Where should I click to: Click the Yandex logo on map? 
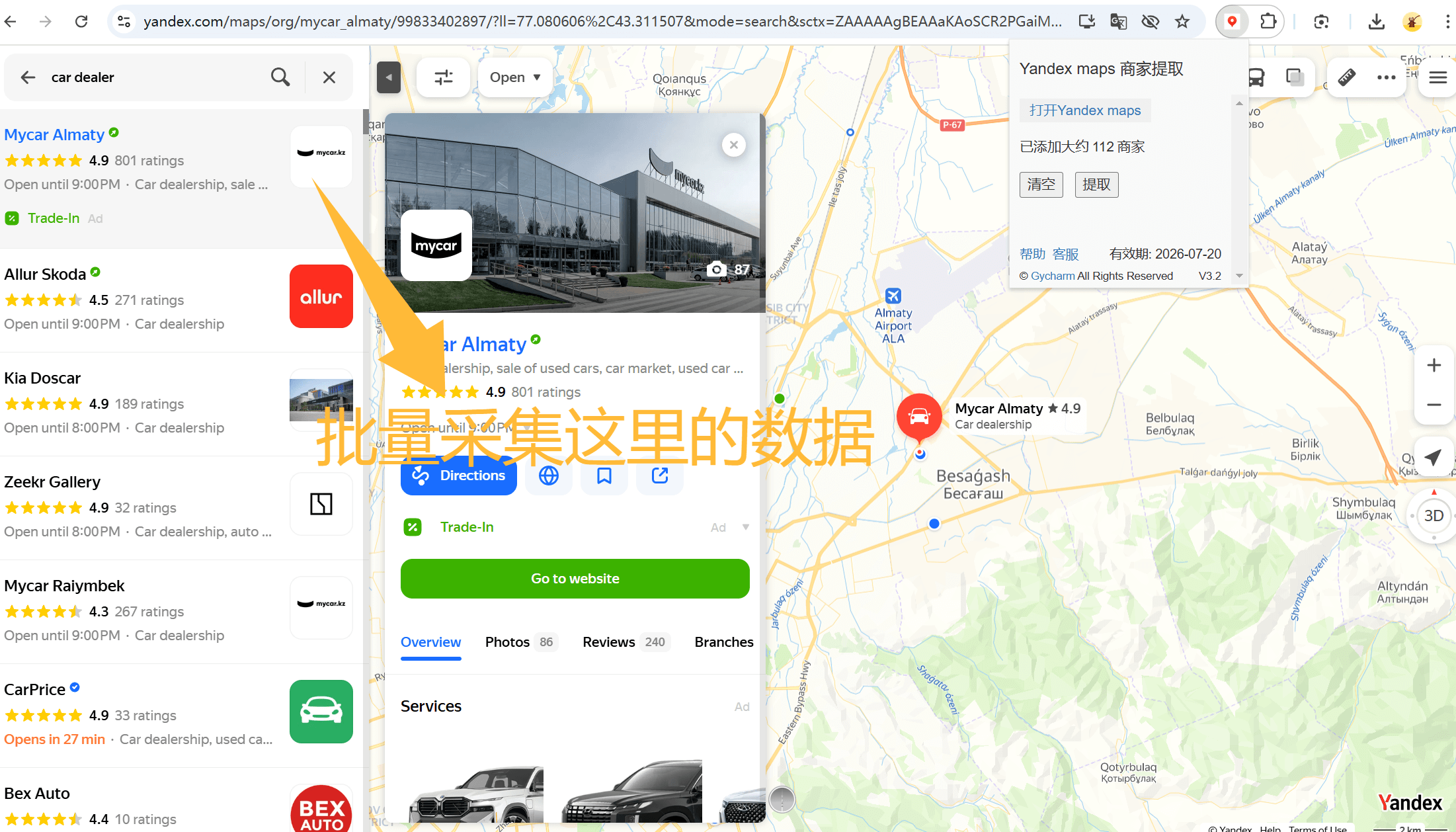pyautogui.click(x=1410, y=803)
